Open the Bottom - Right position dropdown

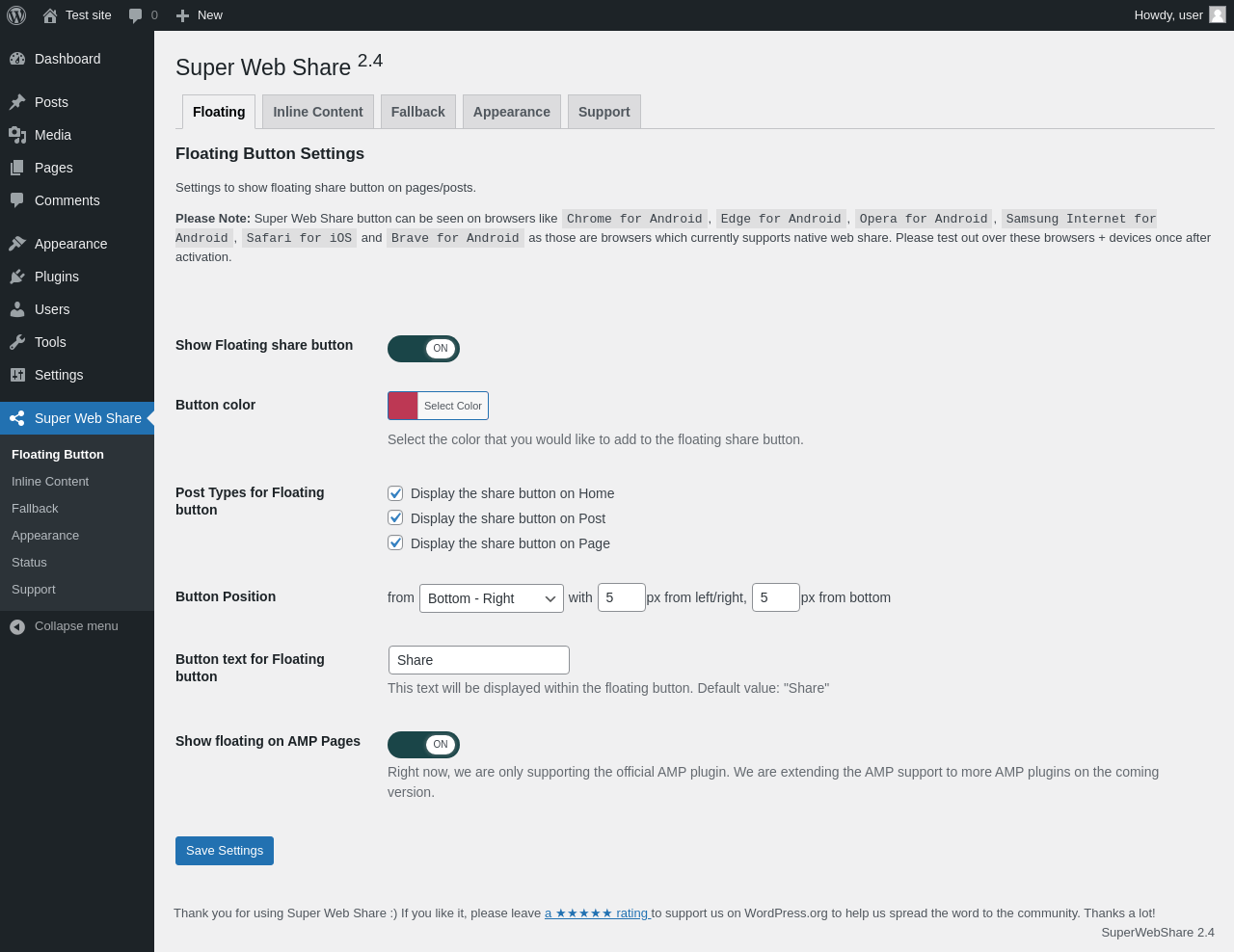pyautogui.click(x=492, y=598)
